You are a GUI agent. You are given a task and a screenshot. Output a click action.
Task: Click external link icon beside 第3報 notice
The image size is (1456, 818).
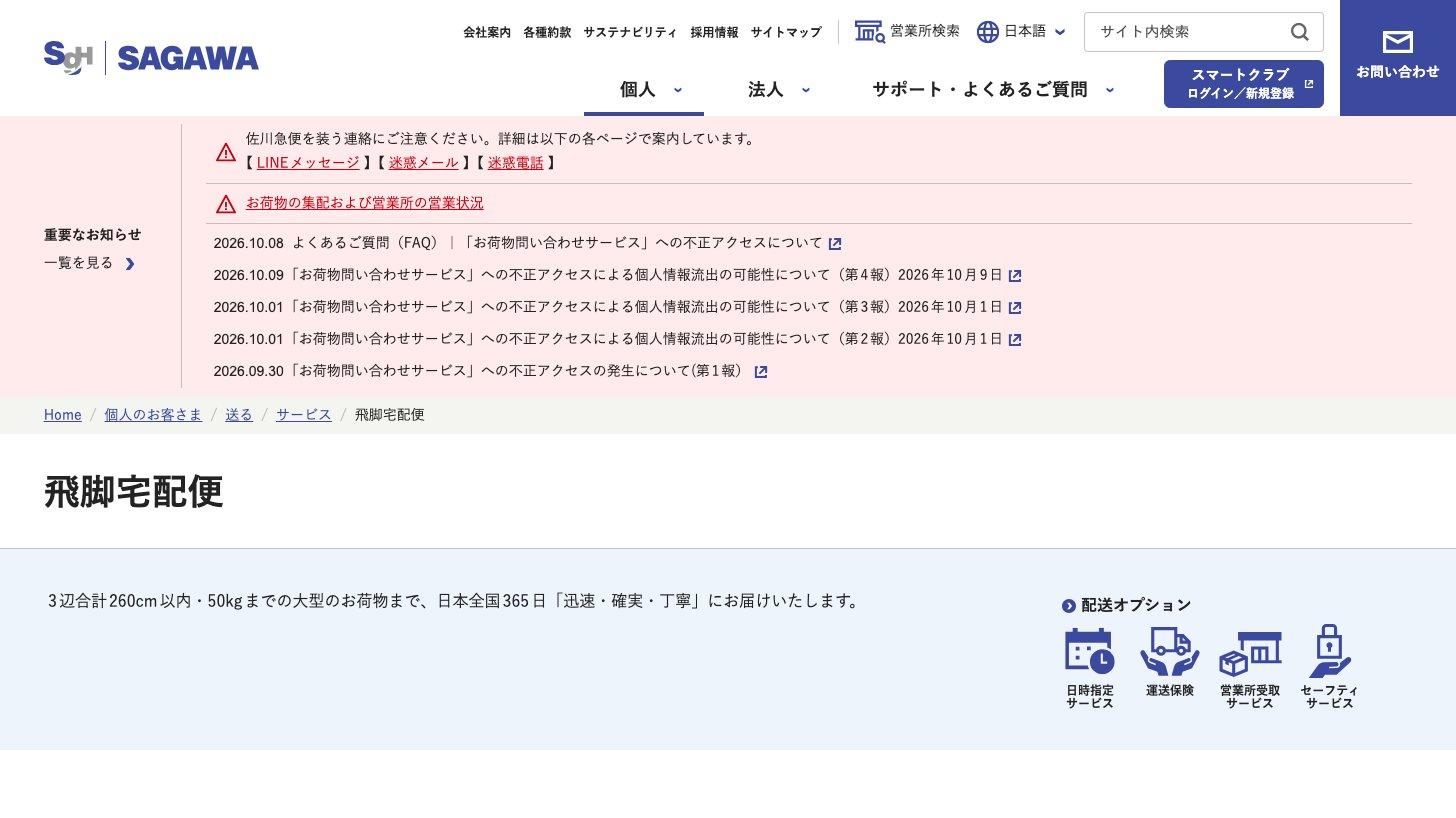[1015, 308]
